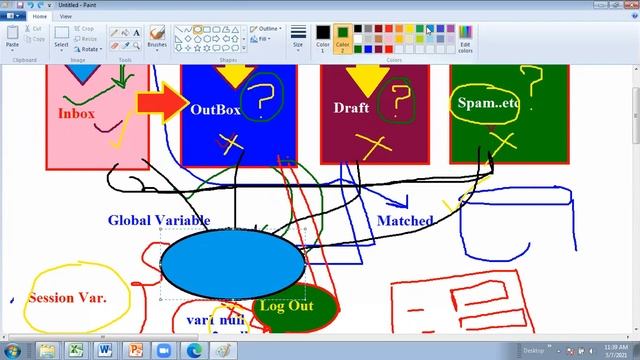Viewport: 640px width, 360px height.
Task: Click the Undo arrow in title bar
Action: point(30,5)
